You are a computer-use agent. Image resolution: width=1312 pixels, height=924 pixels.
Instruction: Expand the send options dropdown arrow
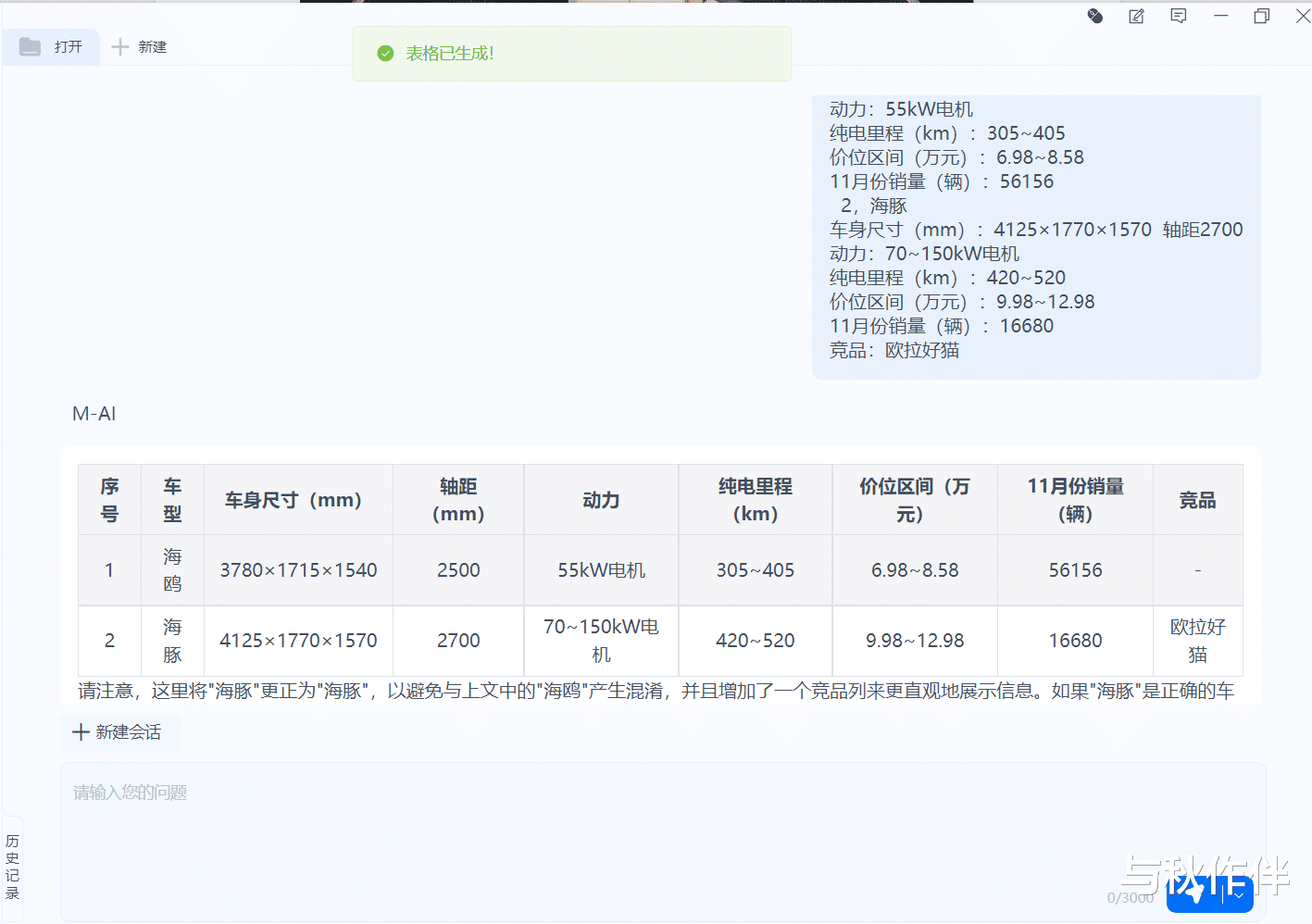click(x=1239, y=894)
